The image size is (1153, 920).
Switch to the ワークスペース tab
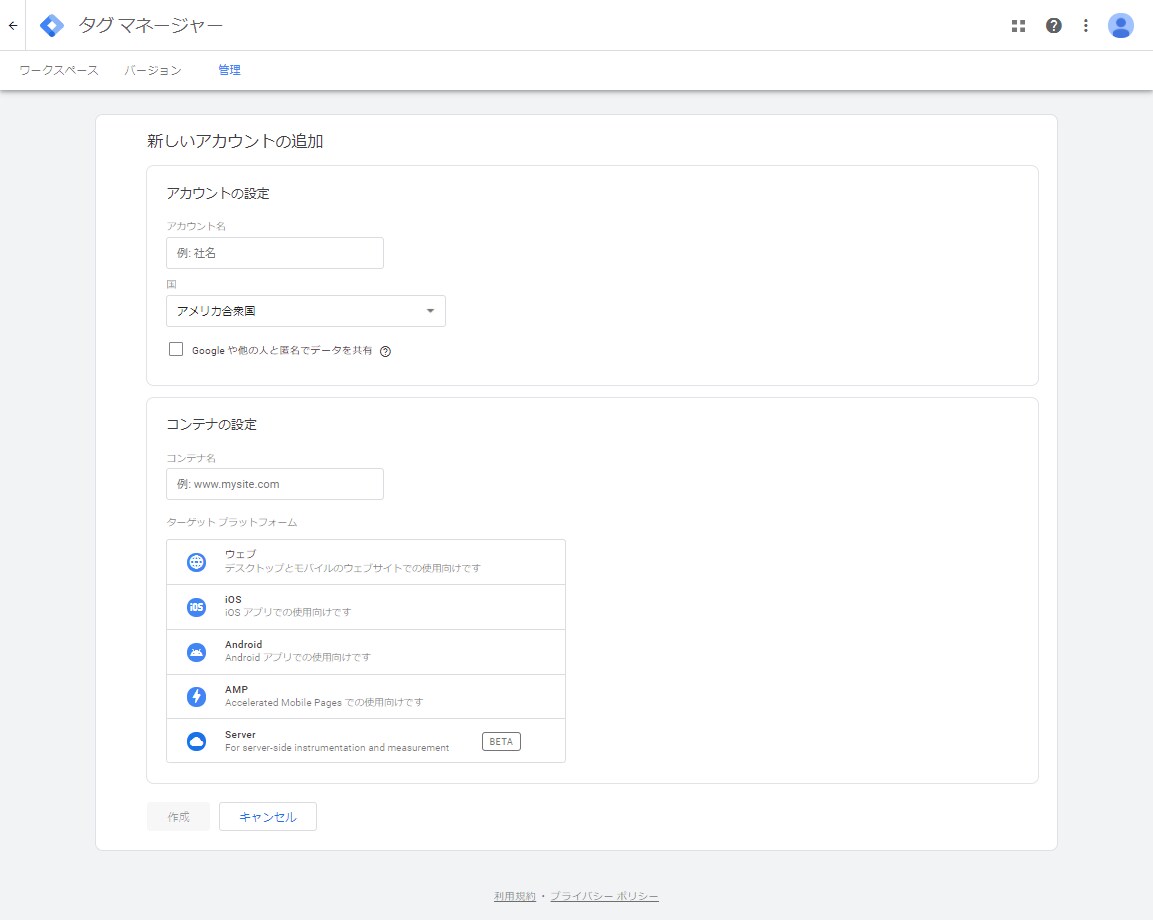pos(59,71)
